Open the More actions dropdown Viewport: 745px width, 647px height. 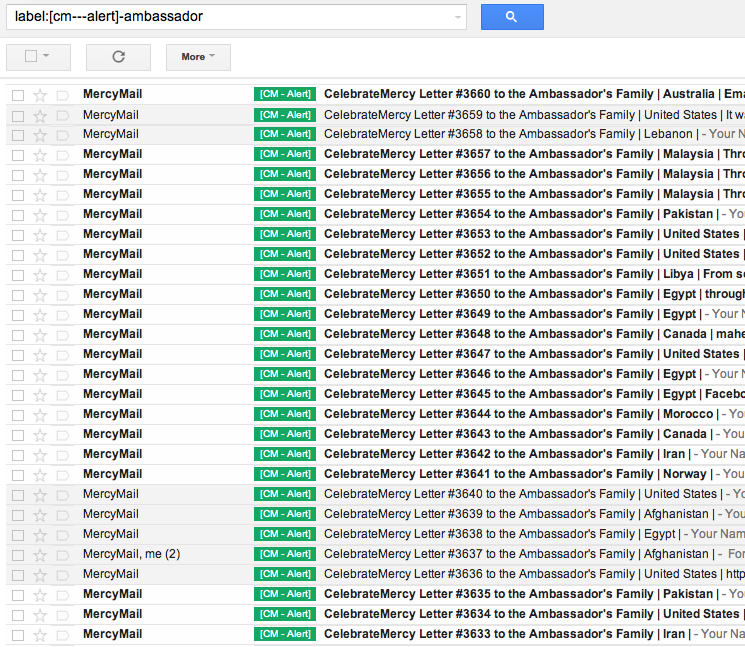(198, 57)
